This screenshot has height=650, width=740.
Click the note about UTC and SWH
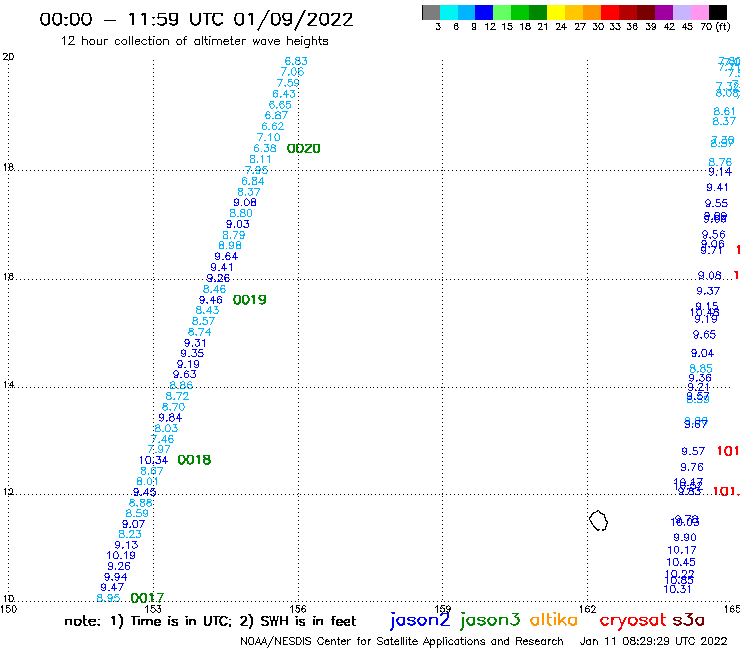pyautogui.click(x=210, y=621)
